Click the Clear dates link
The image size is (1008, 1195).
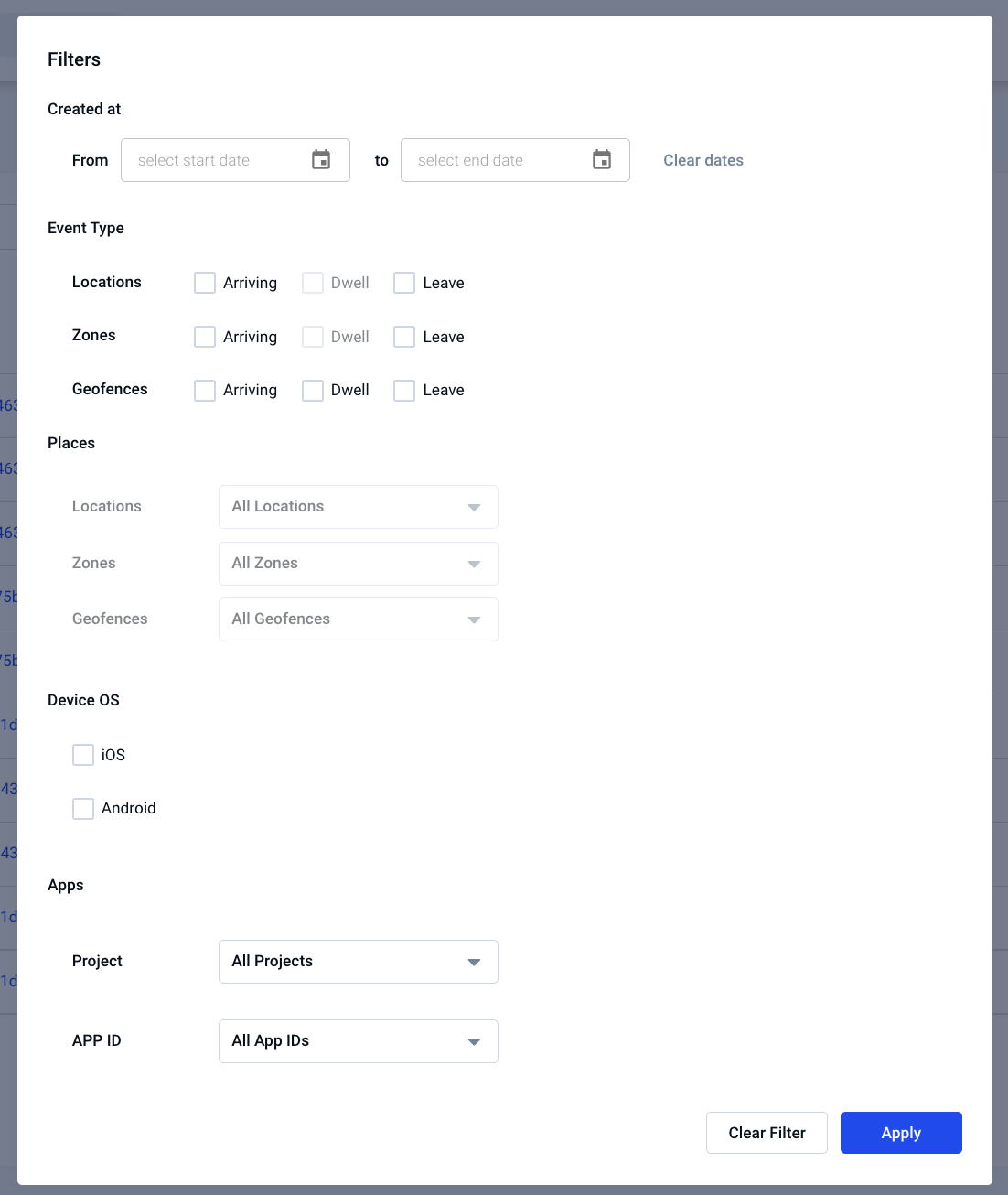703,160
